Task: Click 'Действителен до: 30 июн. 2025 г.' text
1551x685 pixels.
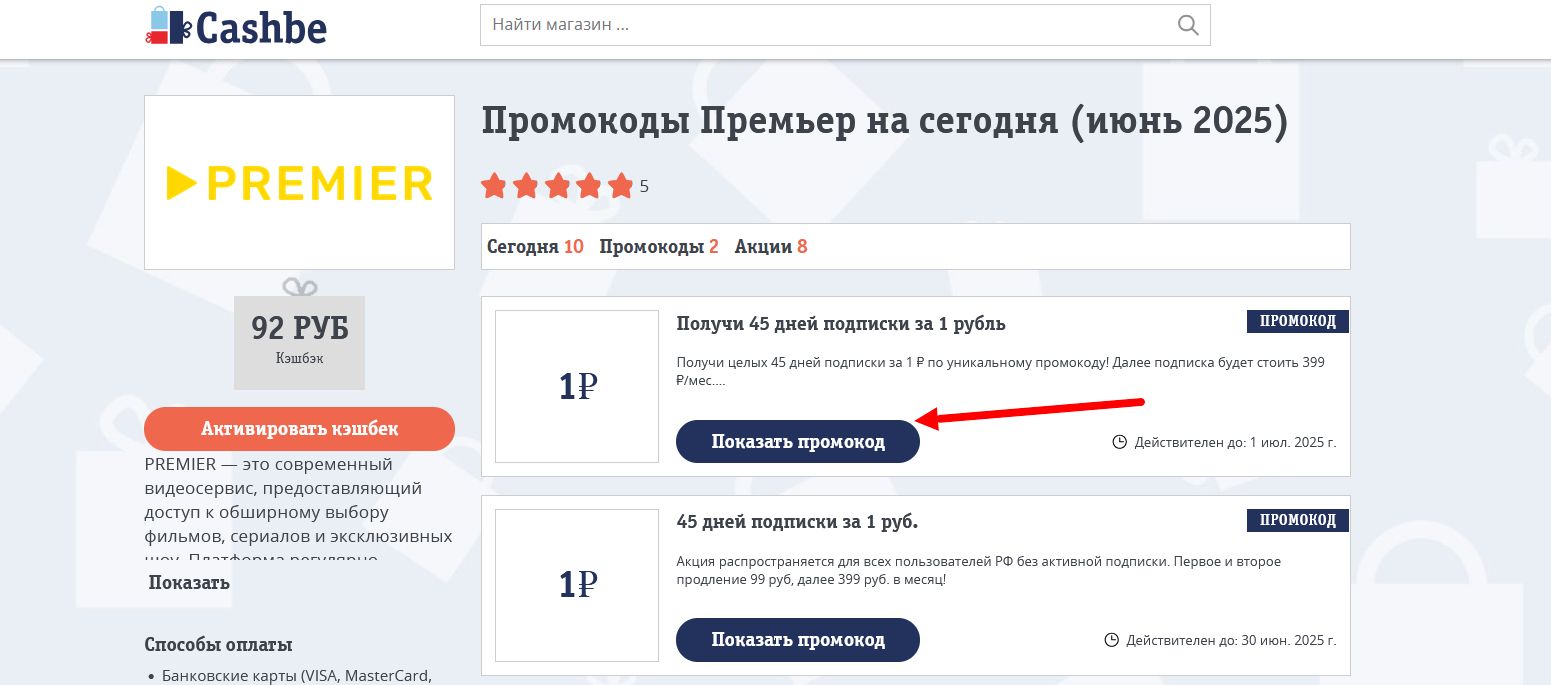Action: pyautogui.click(x=1231, y=640)
